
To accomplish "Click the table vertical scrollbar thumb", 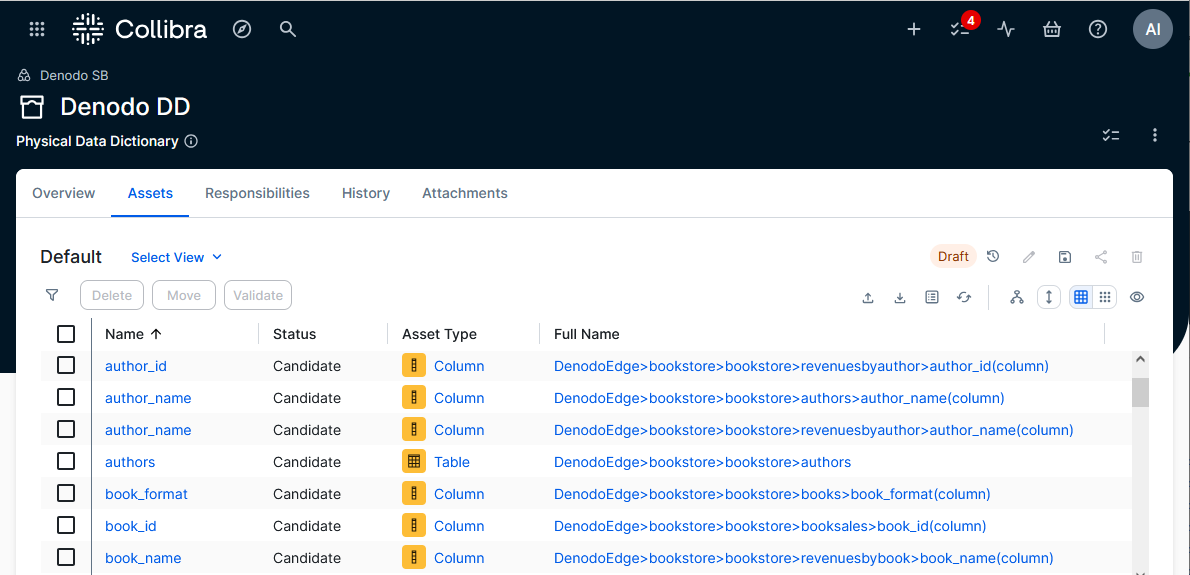I will click(1140, 392).
